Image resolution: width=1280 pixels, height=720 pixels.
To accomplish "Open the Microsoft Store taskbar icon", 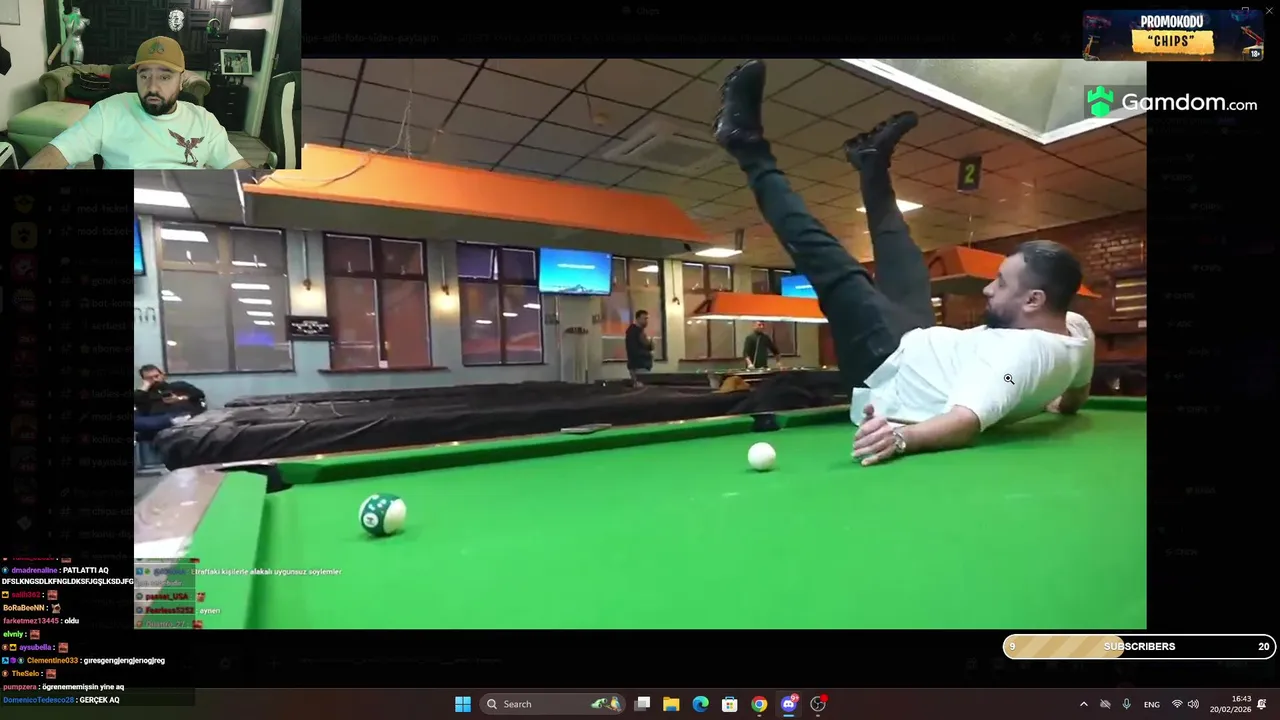I will tap(730, 704).
